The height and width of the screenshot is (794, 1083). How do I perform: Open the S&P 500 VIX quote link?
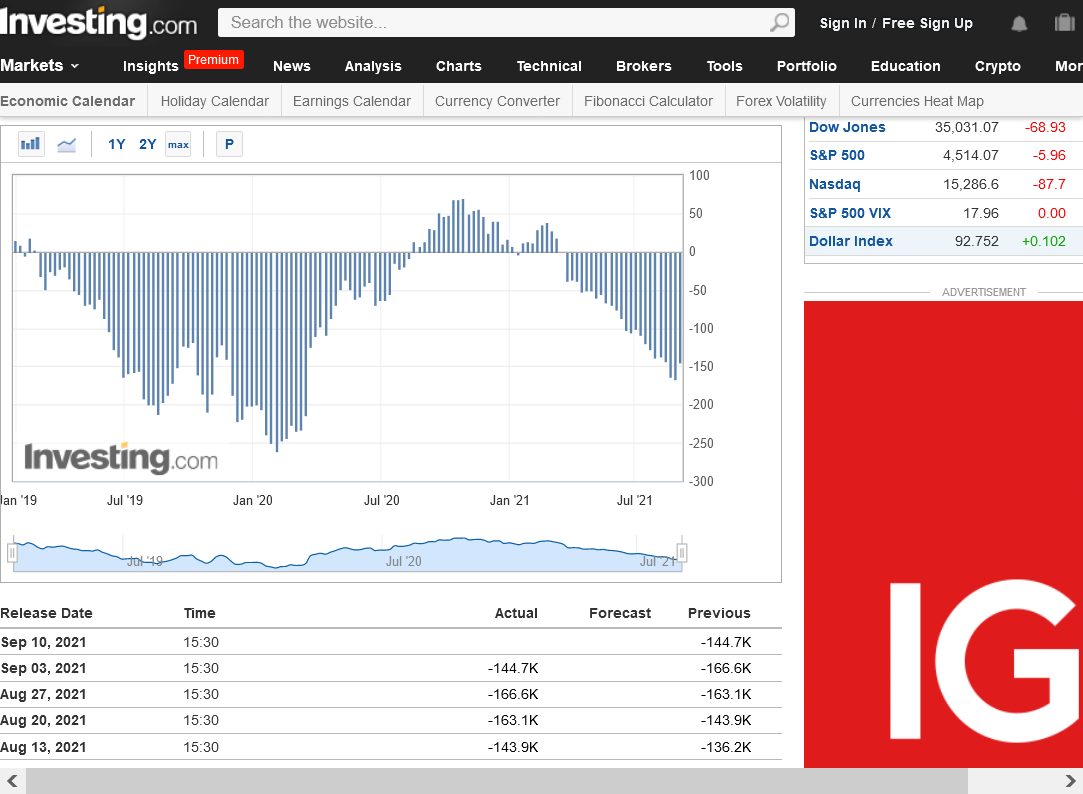tap(850, 213)
